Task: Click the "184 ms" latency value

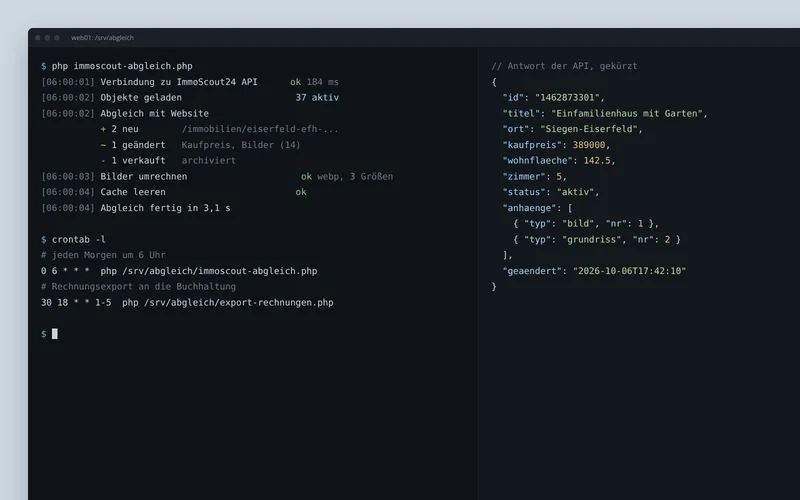Action: (x=322, y=82)
